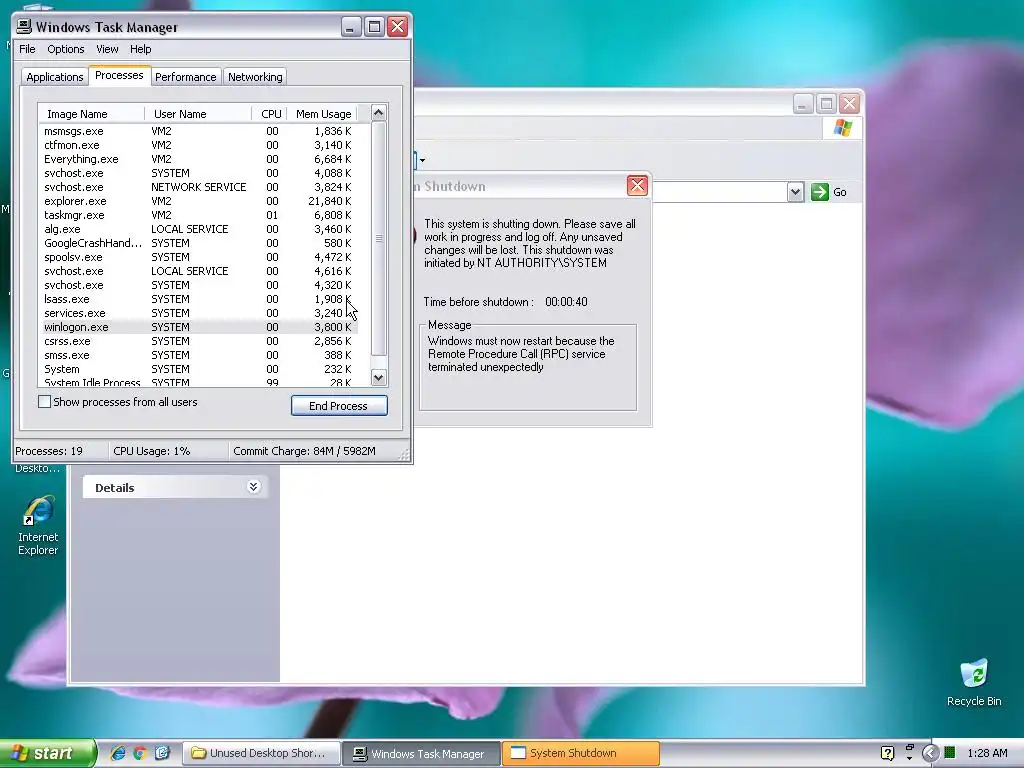Click the Task Manager CPU tray icon
Viewport: 1024px width, 768px height.
(950, 753)
